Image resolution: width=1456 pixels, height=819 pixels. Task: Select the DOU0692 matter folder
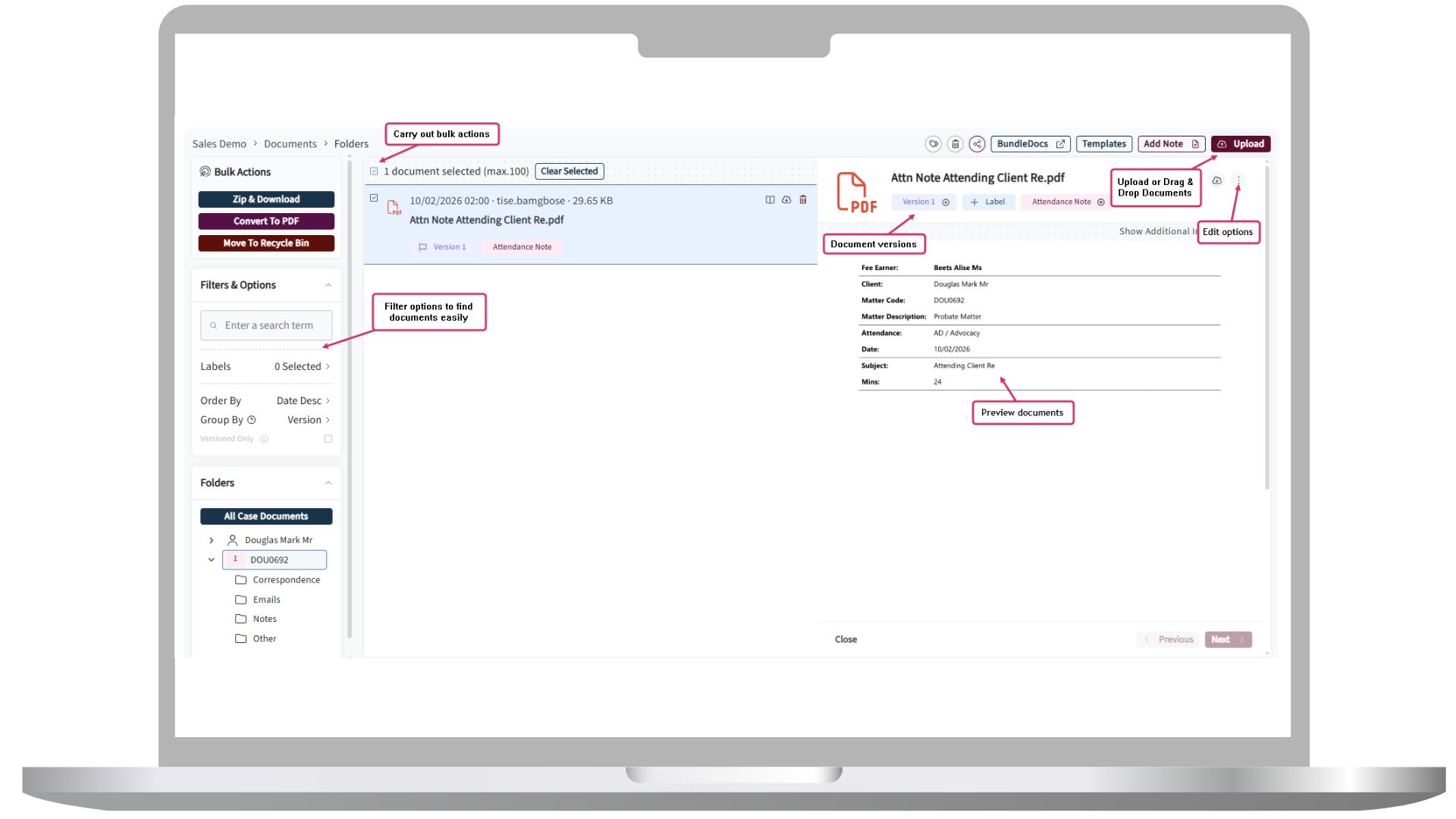[275, 560]
